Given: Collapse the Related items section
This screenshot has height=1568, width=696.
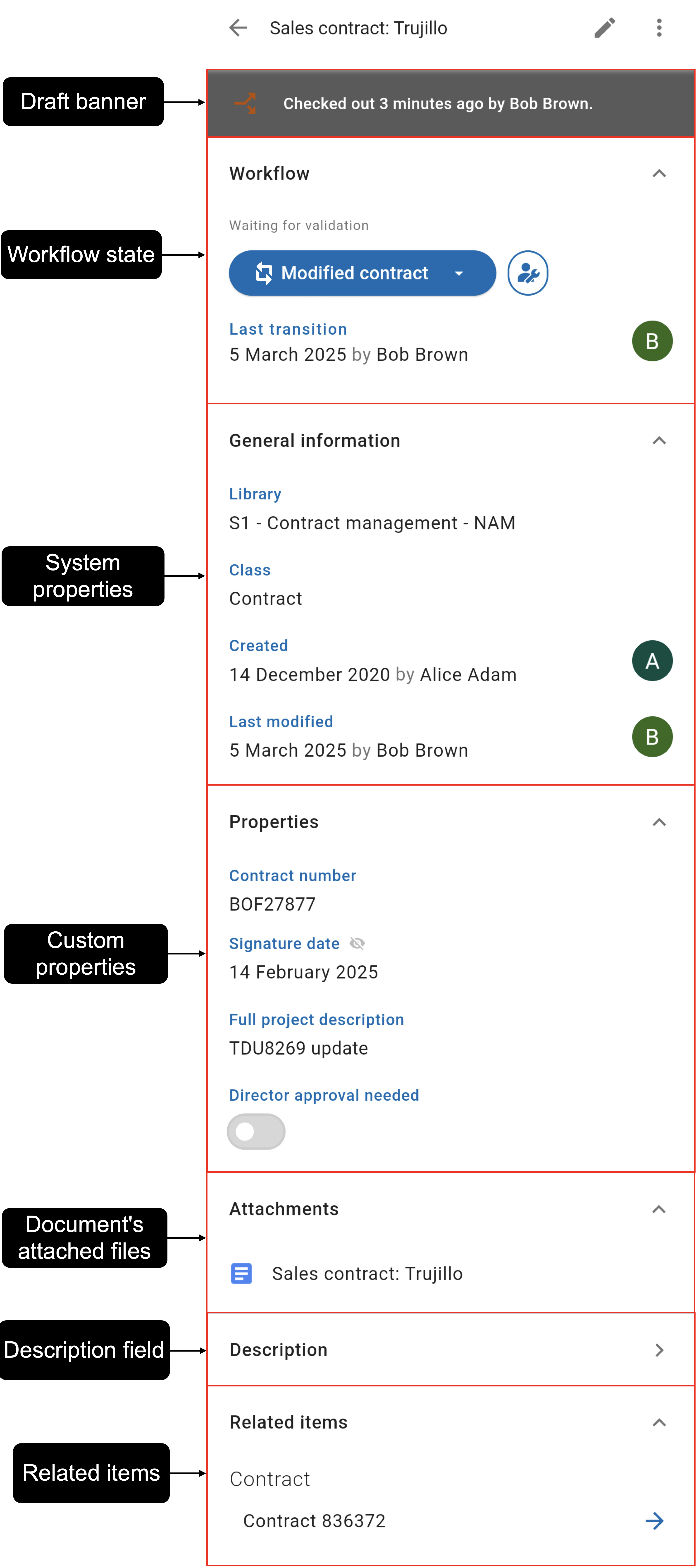Looking at the screenshot, I should pyautogui.click(x=659, y=1422).
